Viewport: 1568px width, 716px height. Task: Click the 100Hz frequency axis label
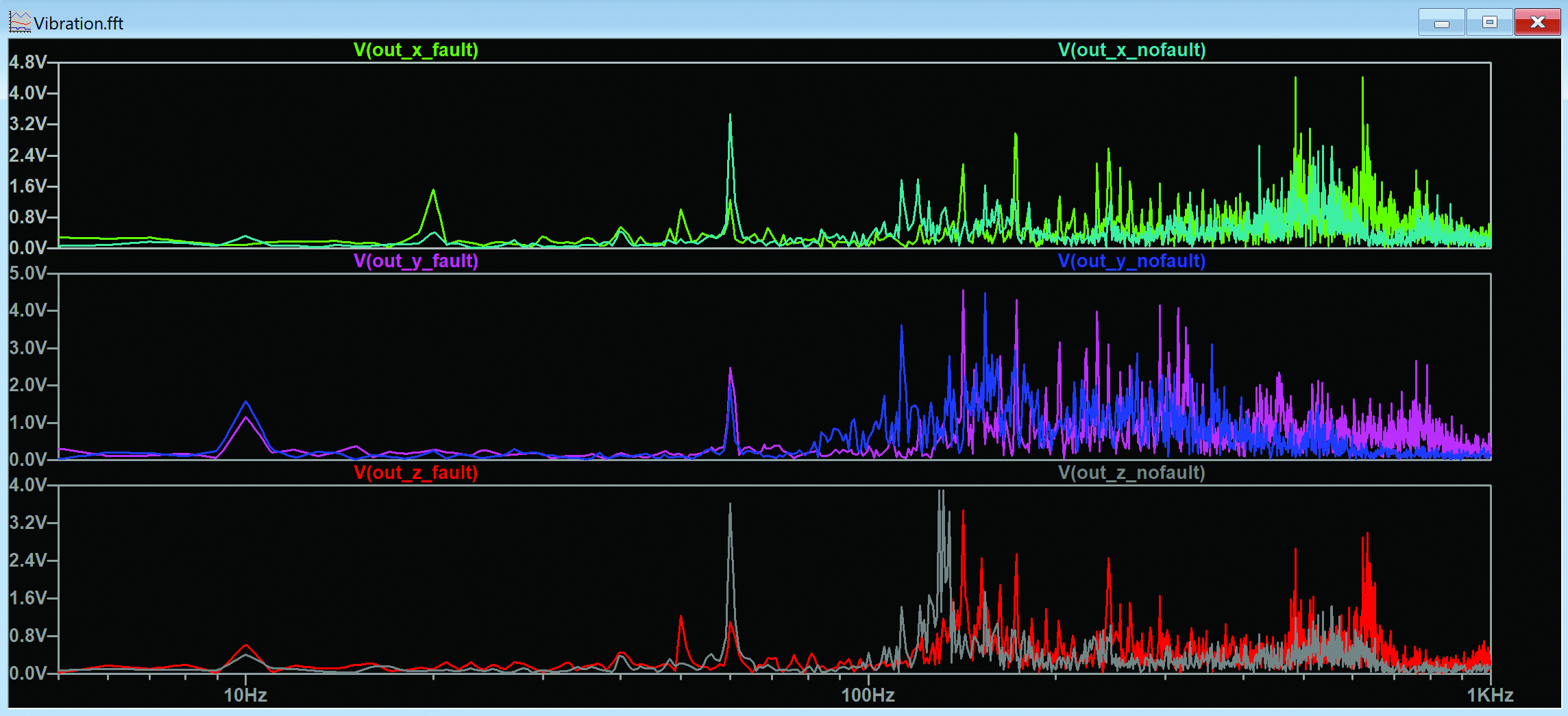point(868,695)
